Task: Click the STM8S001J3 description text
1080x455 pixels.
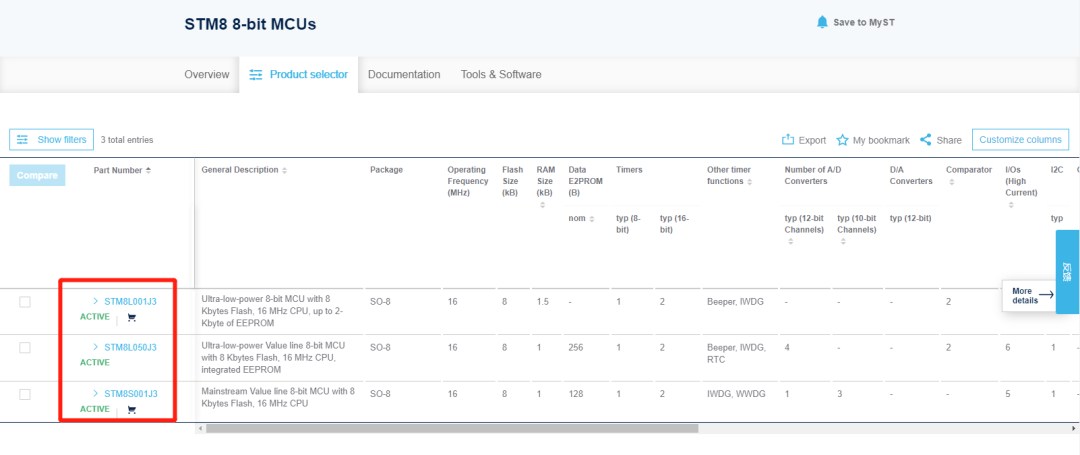Action: click(278, 398)
